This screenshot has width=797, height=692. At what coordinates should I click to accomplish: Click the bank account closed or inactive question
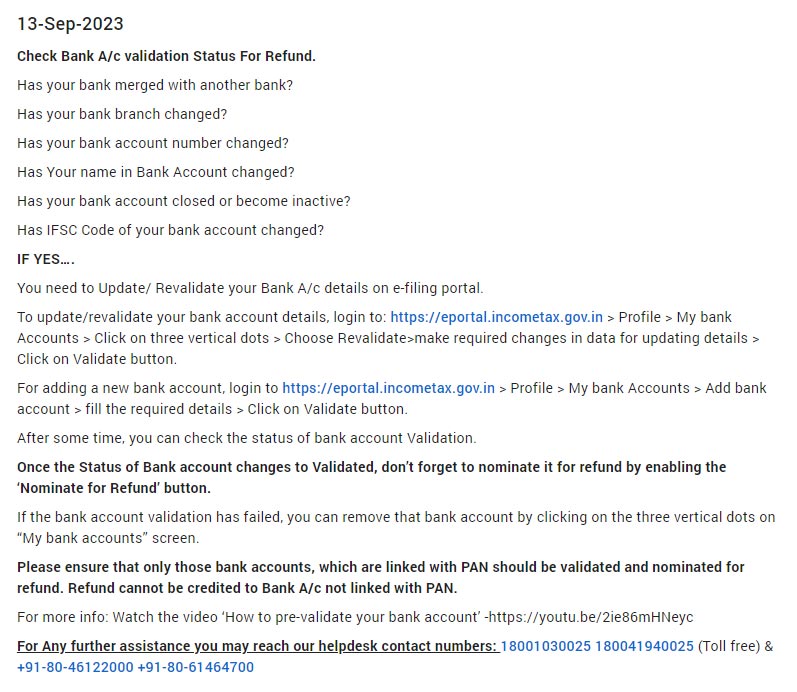click(x=184, y=201)
